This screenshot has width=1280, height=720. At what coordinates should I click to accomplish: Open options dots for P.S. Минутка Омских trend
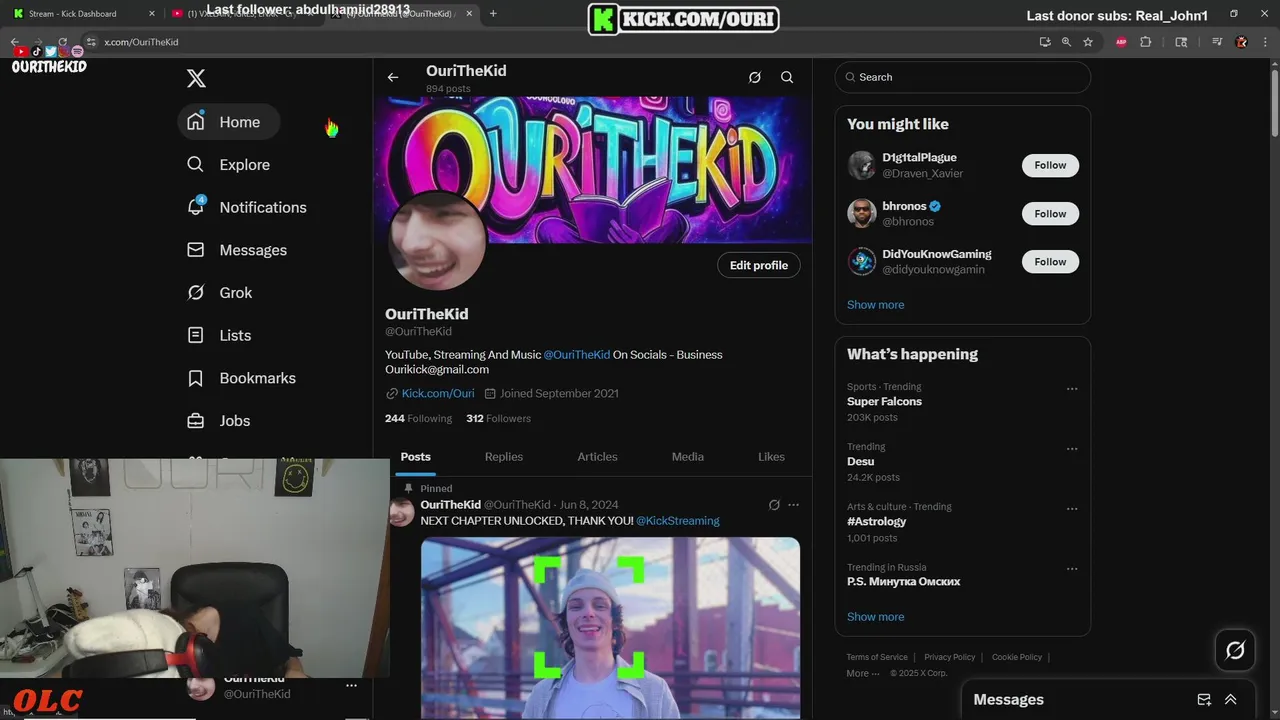tap(1072, 569)
